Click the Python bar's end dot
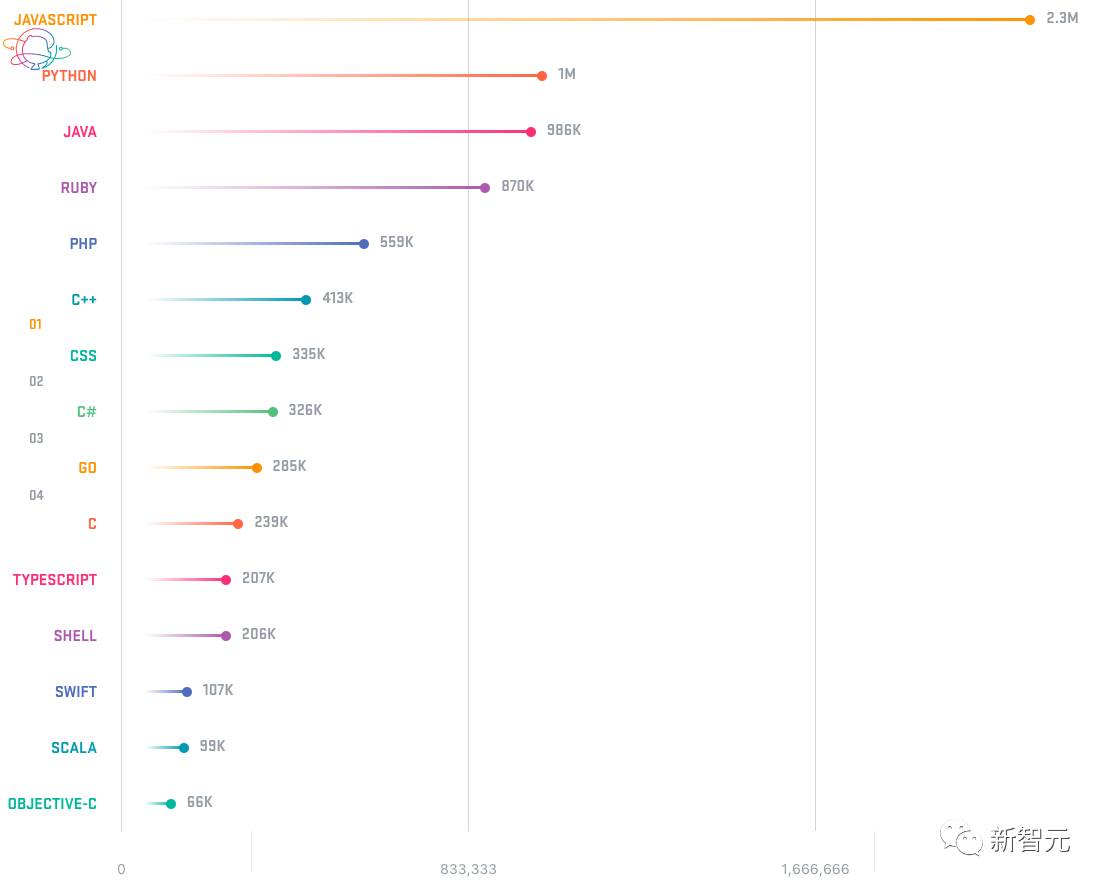Viewport: 1106px width, 888px height. click(x=542, y=76)
